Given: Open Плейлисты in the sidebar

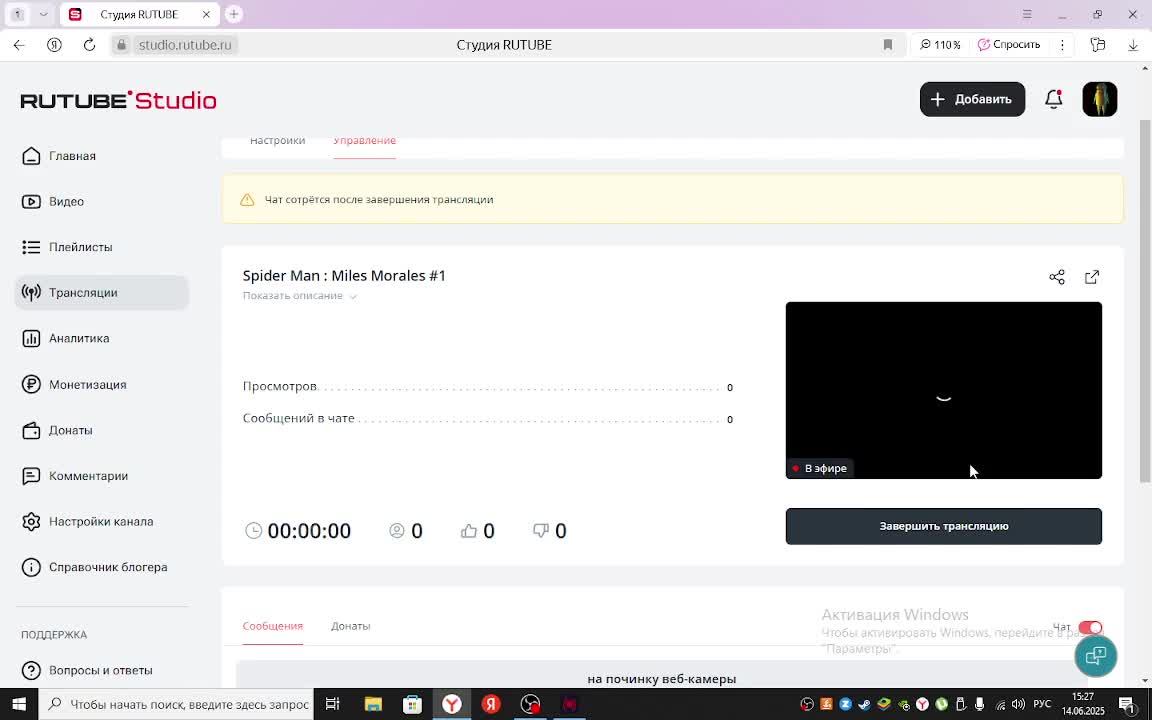Looking at the screenshot, I should click(x=80, y=247).
